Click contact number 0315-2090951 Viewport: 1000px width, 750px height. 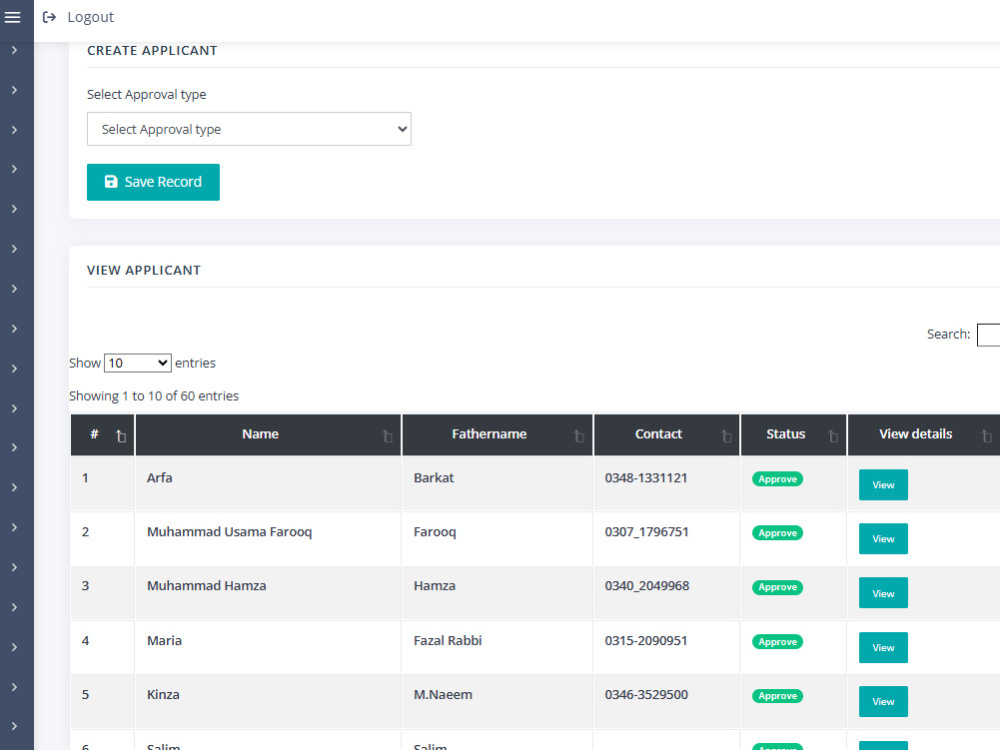[646, 640]
